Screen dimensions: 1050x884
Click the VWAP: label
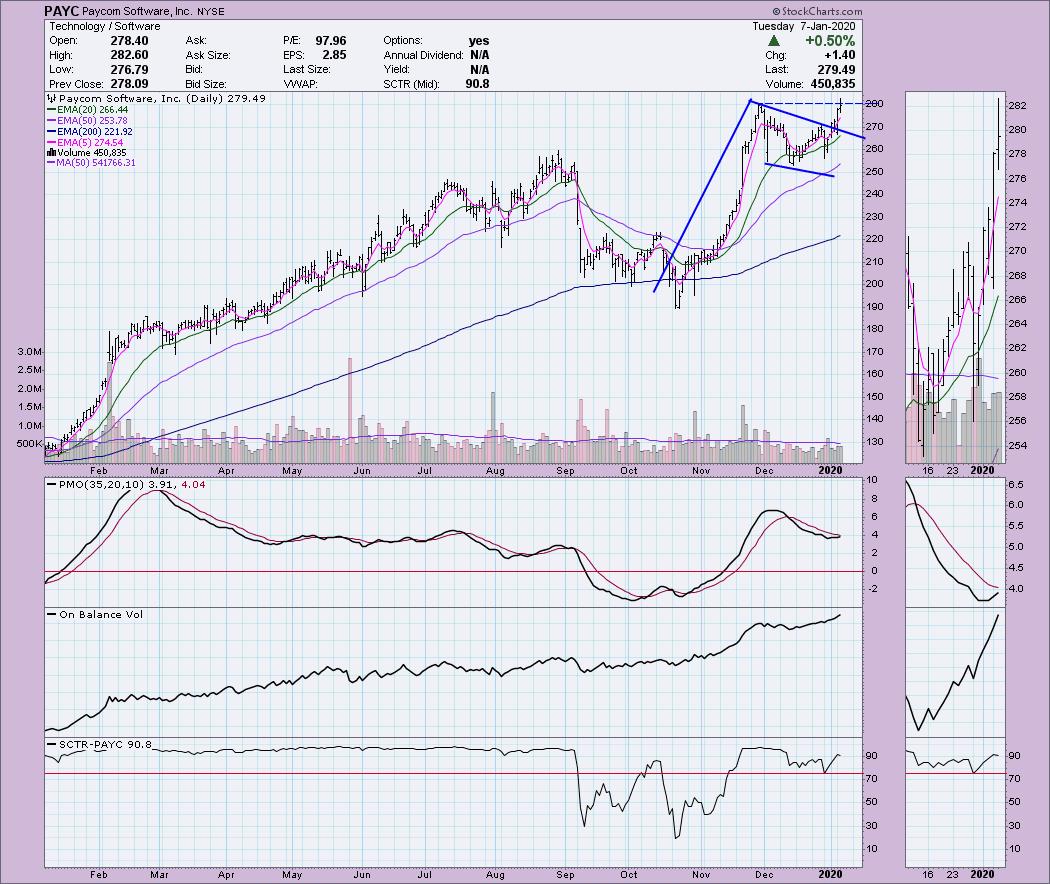(x=300, y=84)
